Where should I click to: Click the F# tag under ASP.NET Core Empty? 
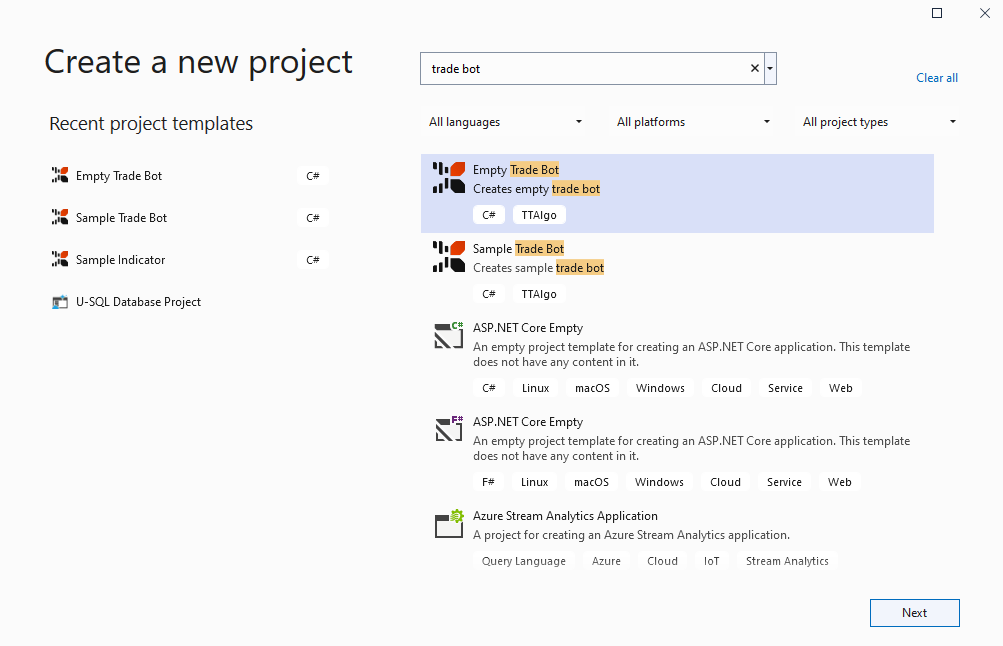click(x=488, y=482)
